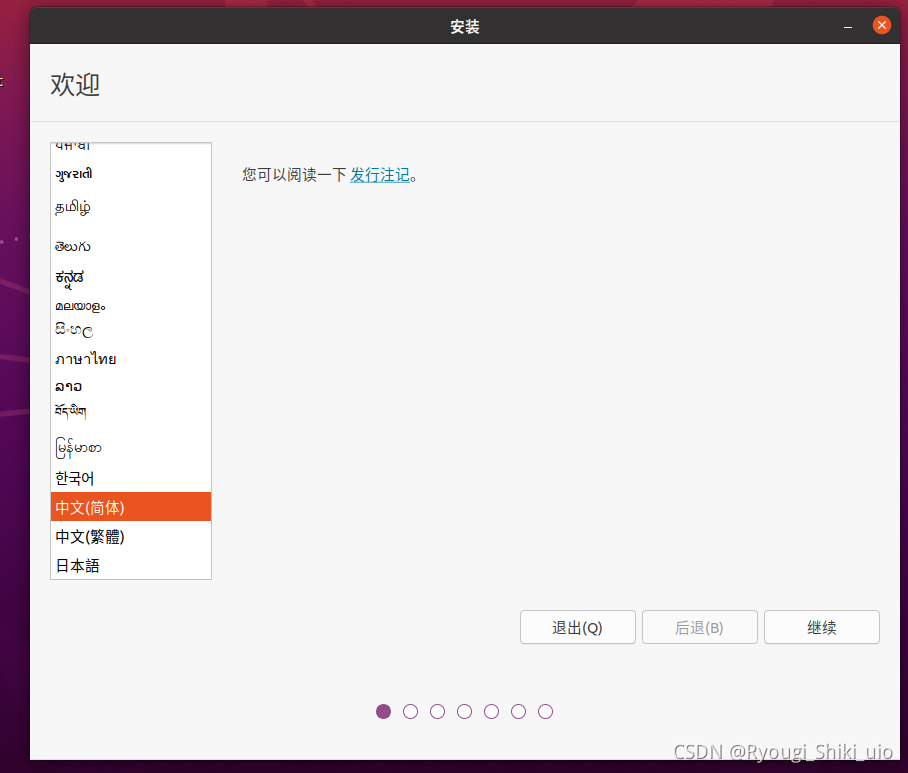908x773 pixels.
Task: Select 中文(繁體) in language list
Action: coord(131,536)
